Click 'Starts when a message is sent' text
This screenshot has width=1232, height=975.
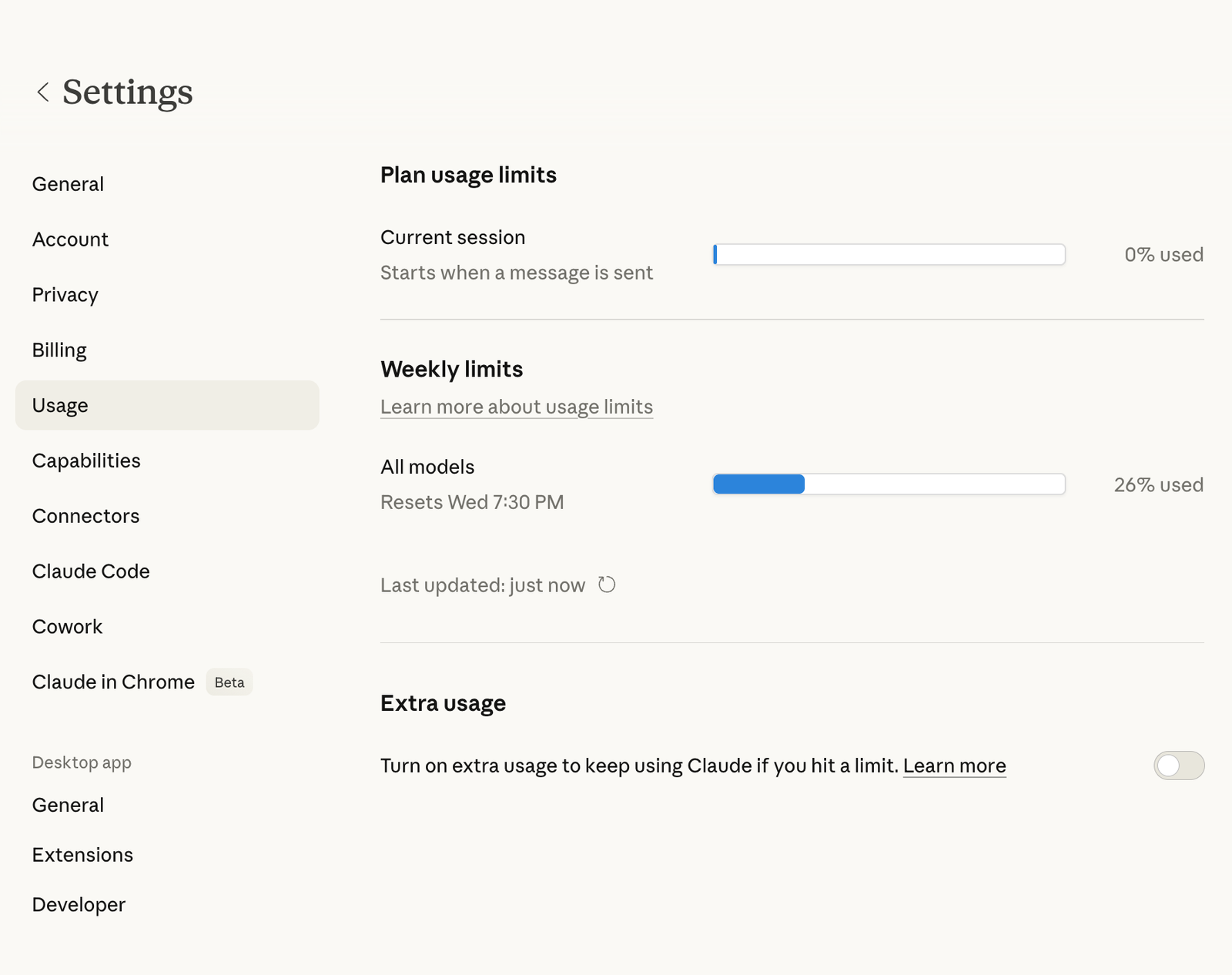coord(517,273)
